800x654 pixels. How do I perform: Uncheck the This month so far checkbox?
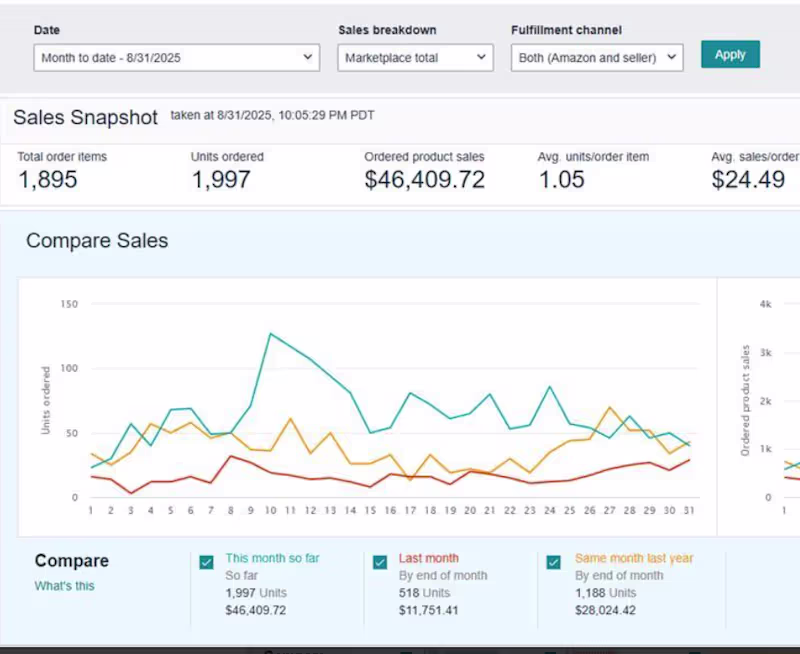207,562
